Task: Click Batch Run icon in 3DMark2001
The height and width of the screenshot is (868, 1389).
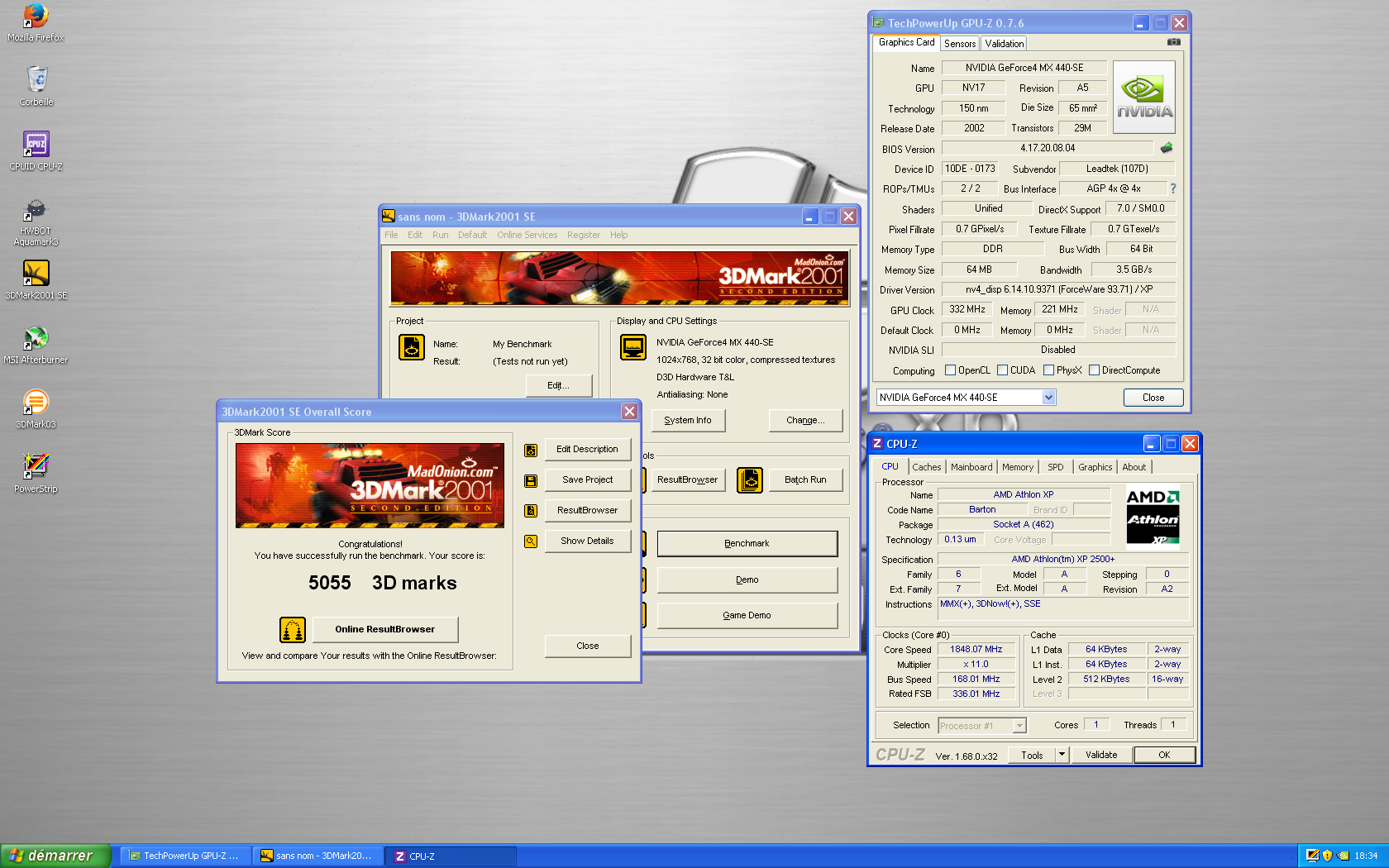Action: click(x=750, y=479)
